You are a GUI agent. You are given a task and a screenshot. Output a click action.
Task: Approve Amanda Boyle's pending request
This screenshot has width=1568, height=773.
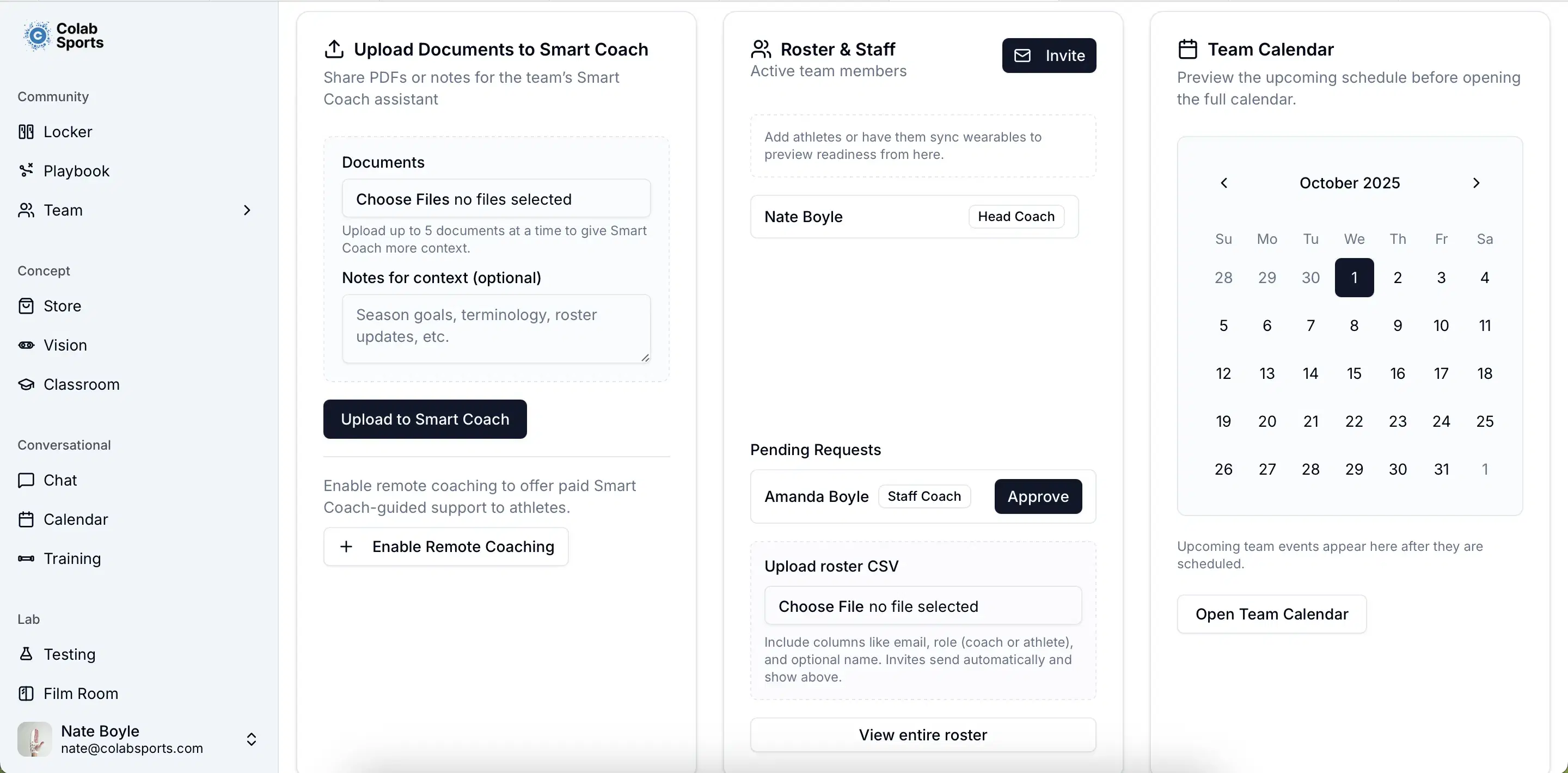point(1037,496)
